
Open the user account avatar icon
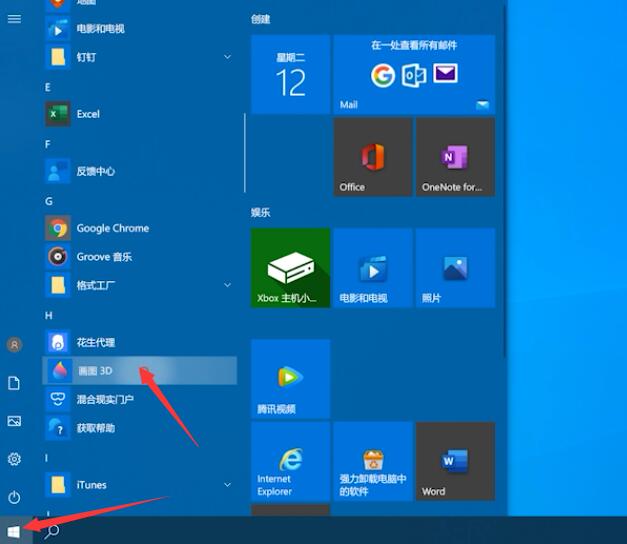click(x=14, y=344)
